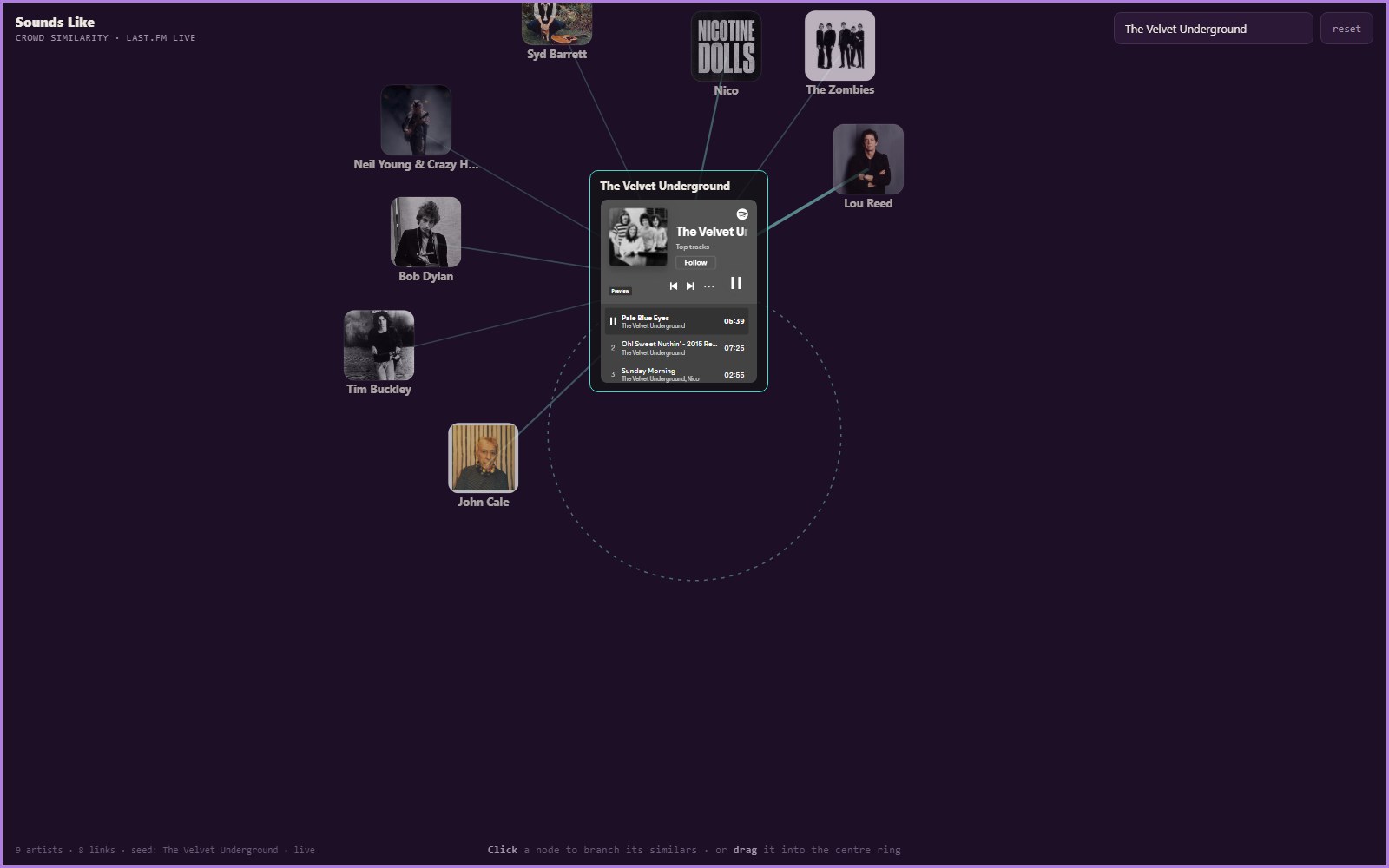Open the Lou Reed artist node
1389x868 pixels.
point(868,159)
